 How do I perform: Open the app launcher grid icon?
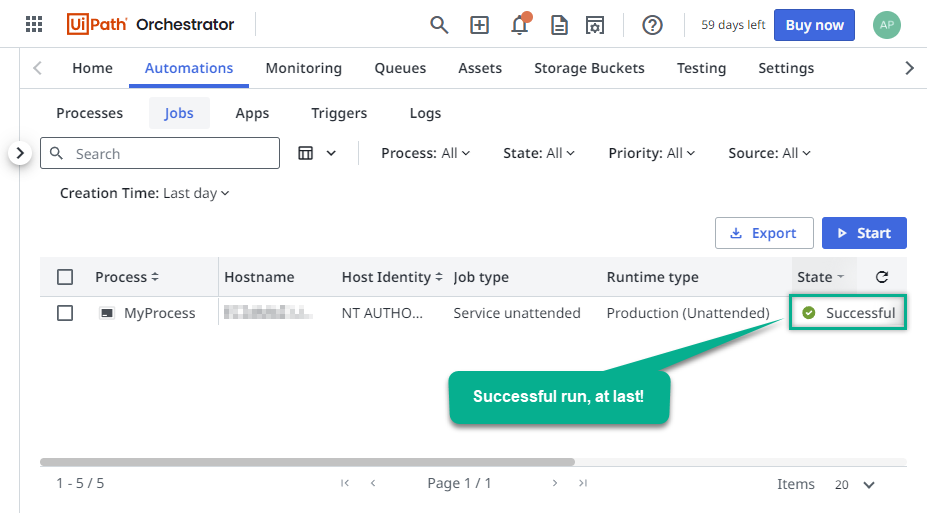pos(34,24)
